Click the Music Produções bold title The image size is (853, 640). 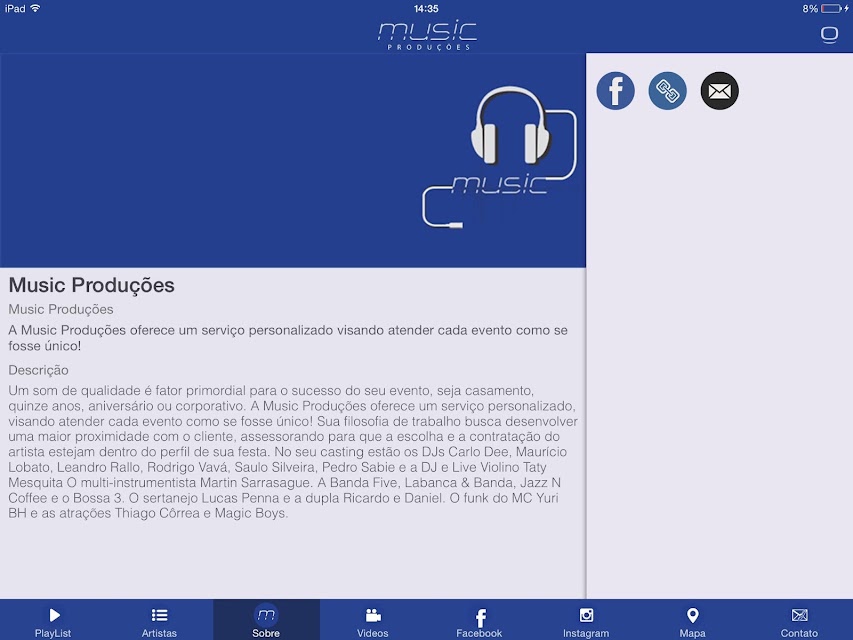point(91,285)
